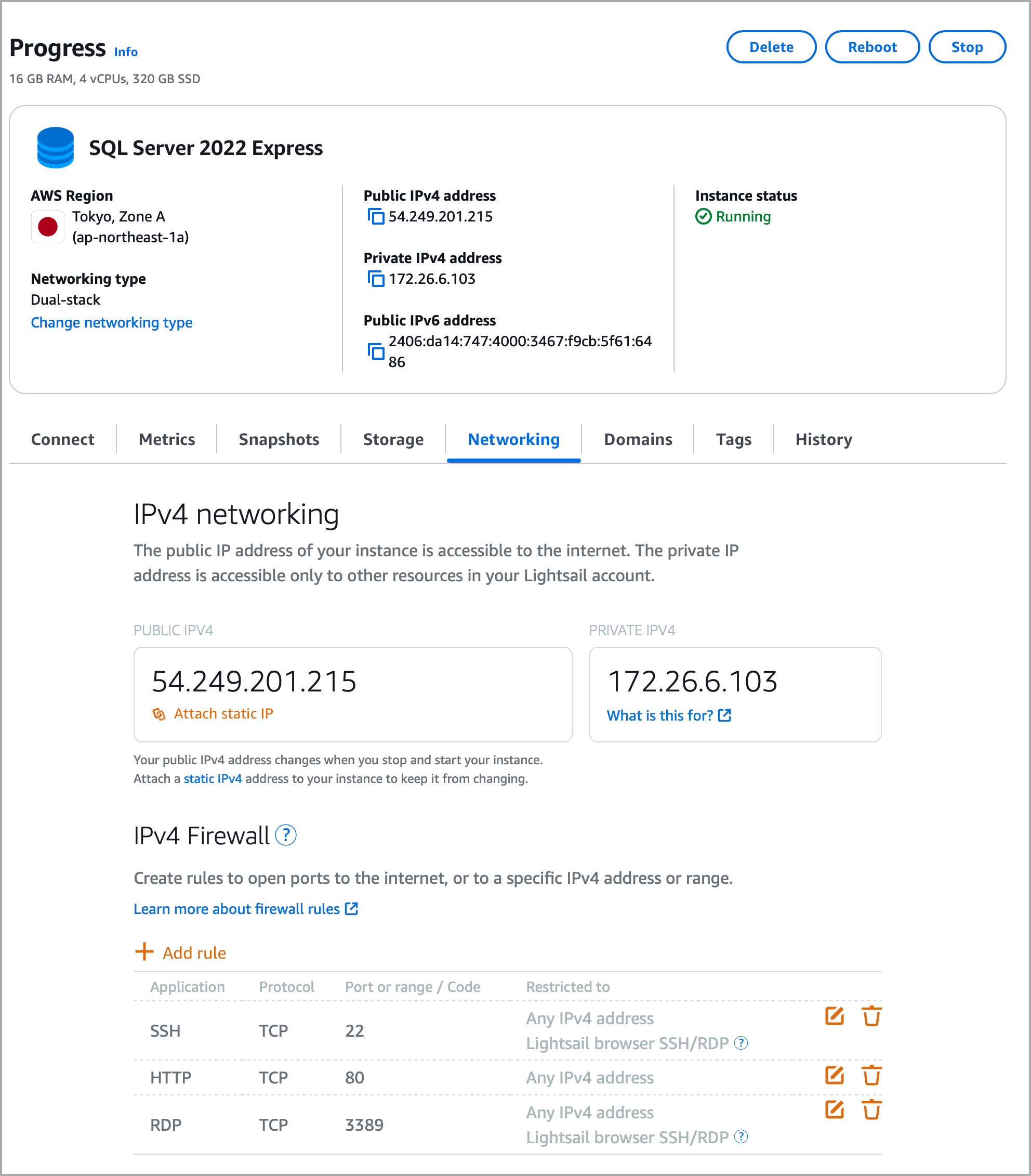The width and height of the screenshot is (1031, 1176).
Task: Open Change networking type link
Action: (x=112, y=323)
